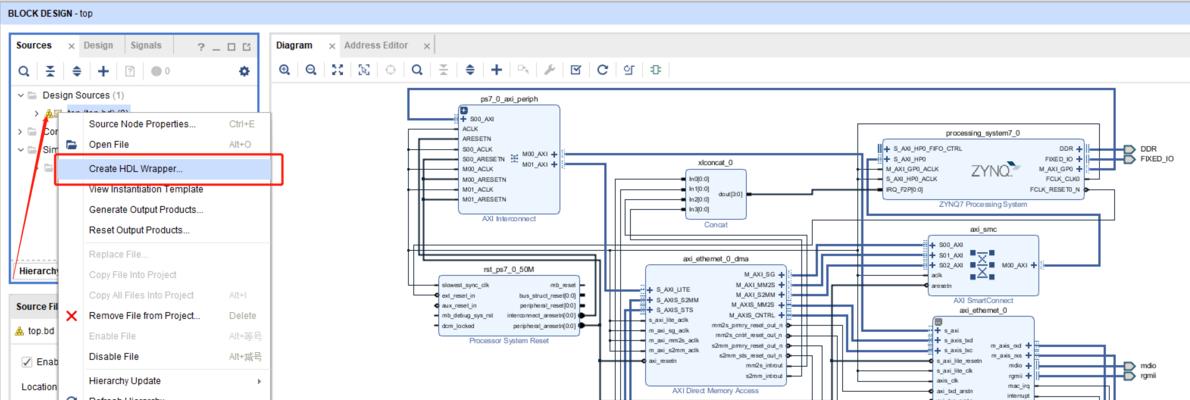
Task: Close the Sources tab
Action: [71, 46]
